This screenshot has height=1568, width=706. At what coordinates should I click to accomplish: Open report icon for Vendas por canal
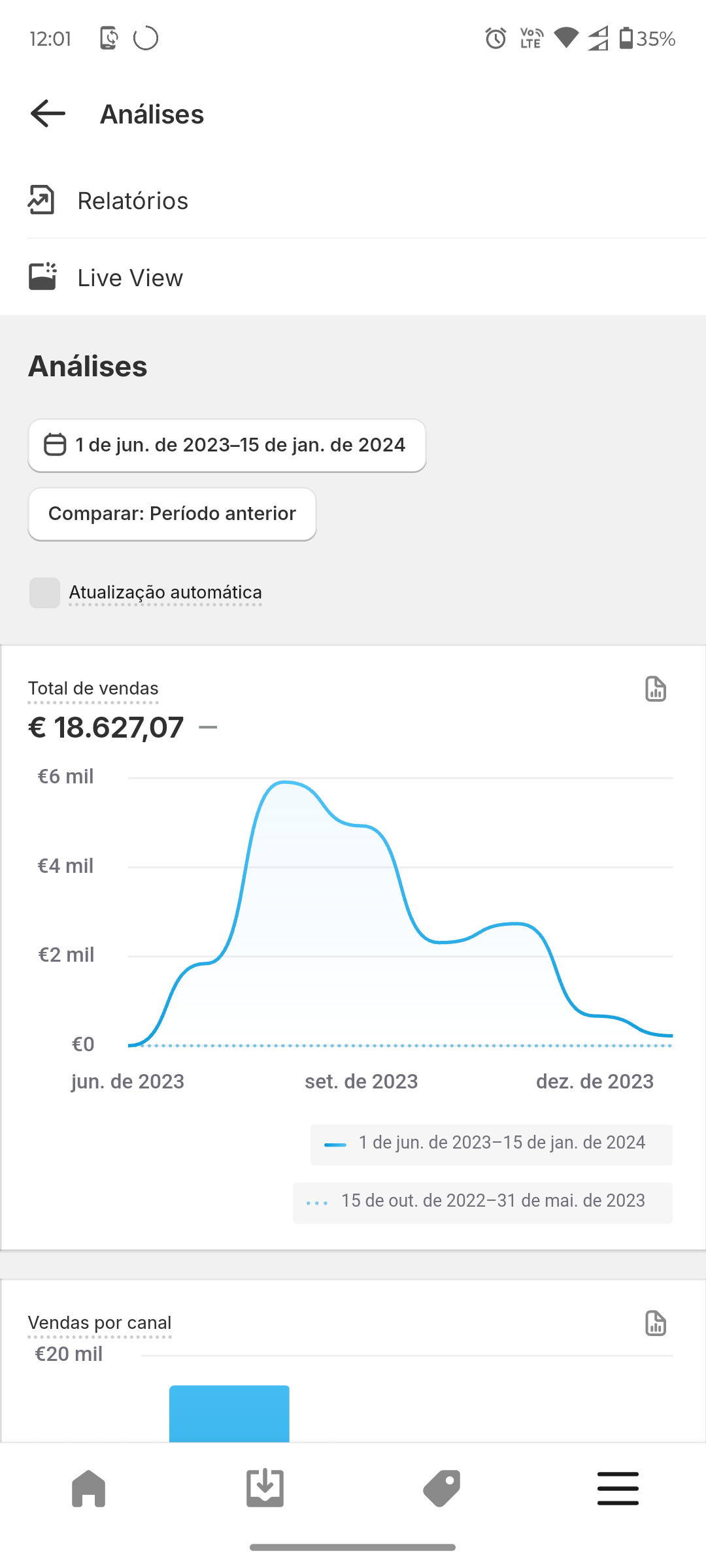pyautogui.click(x=655, y=1323)
